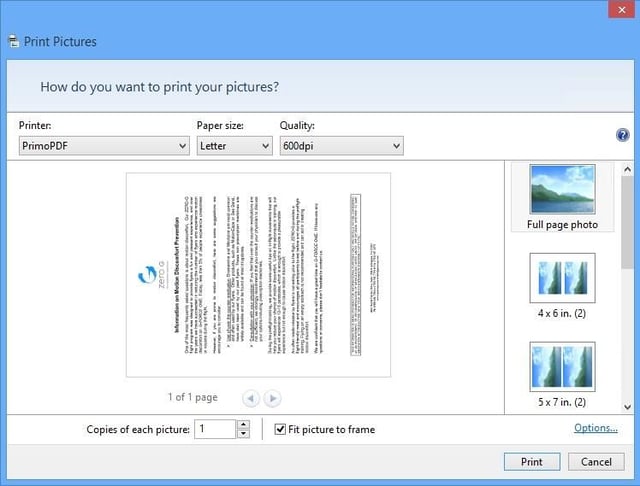Click the layout list scroll up arrow
The width and height of the screenshot is (640, 486).
627,169
